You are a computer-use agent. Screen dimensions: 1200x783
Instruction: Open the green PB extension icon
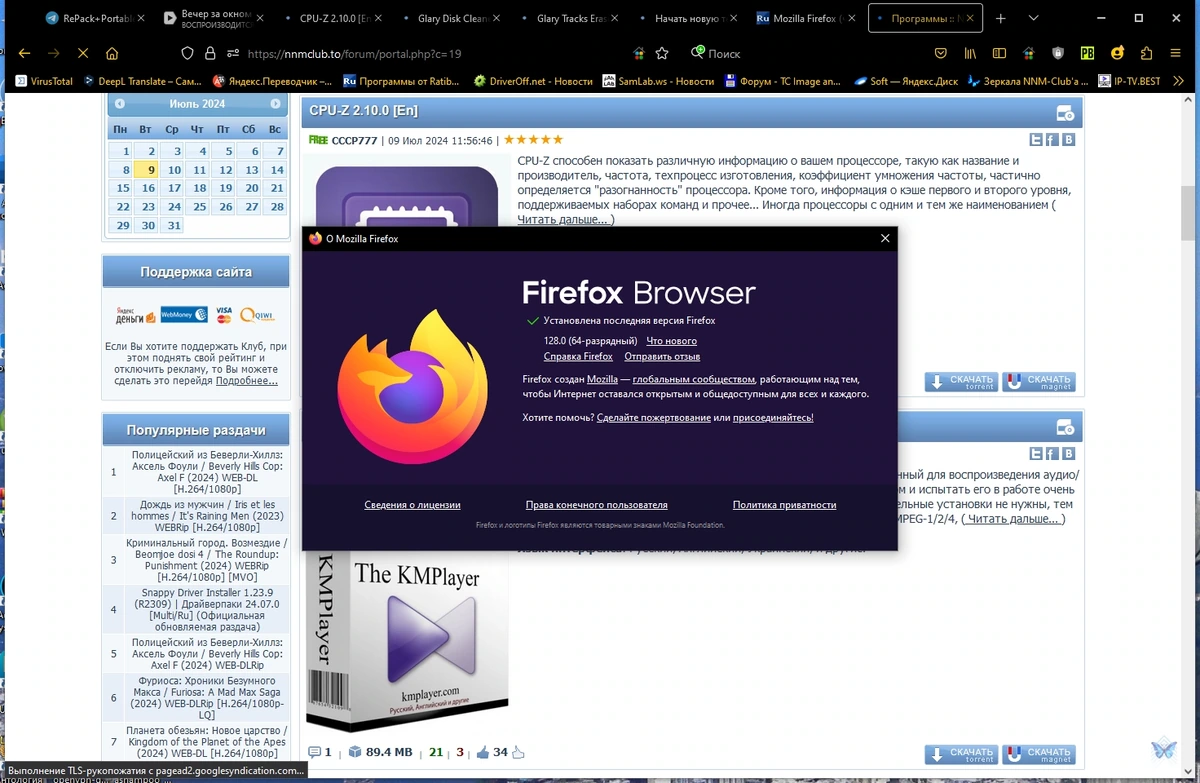tap(1087, 53)
